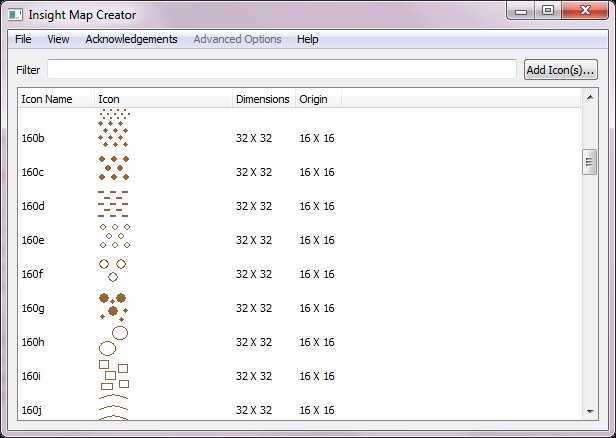Click inside the Filter text field
This screenshot has height=438, width=616.
pos(281,70)
